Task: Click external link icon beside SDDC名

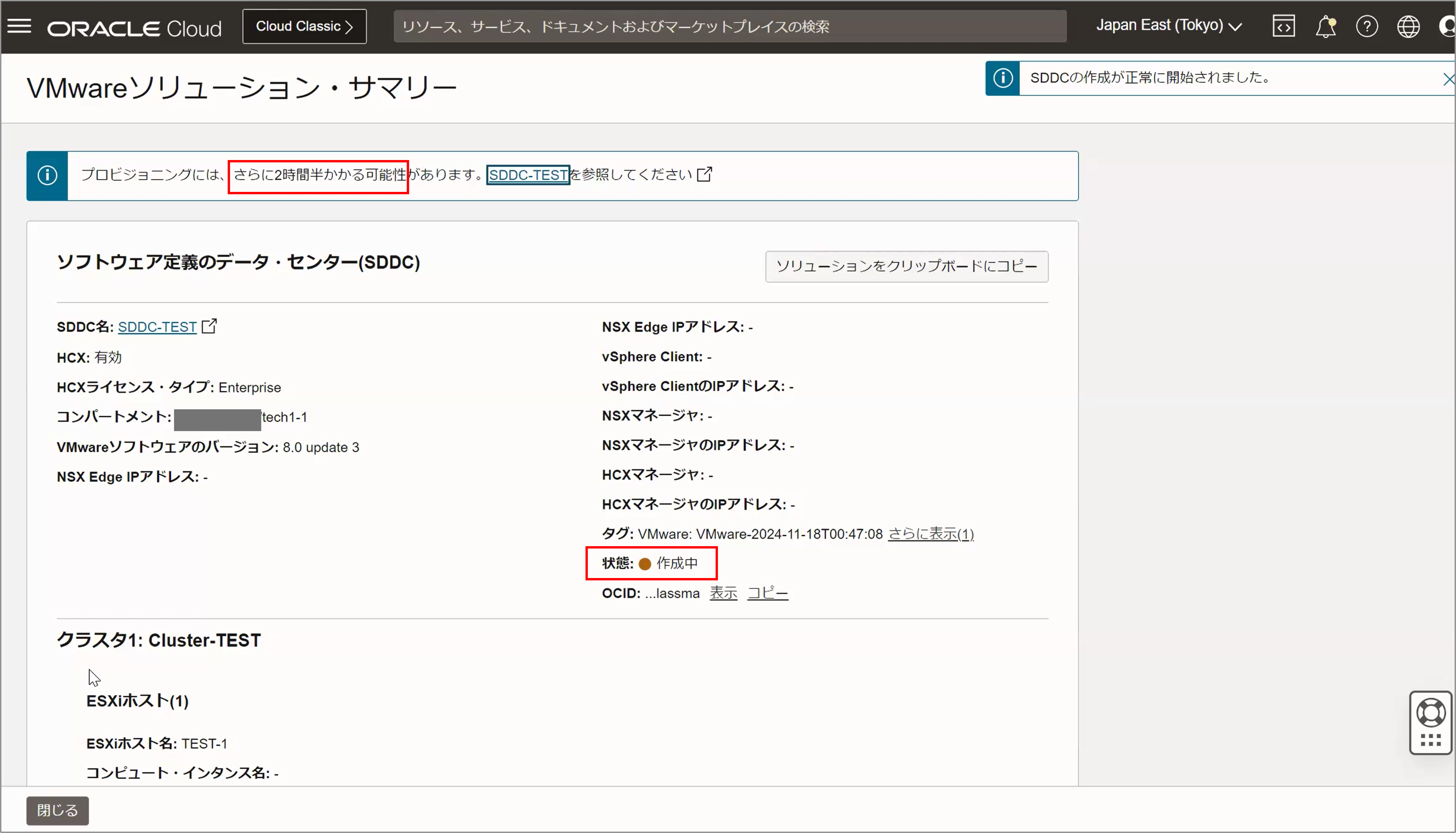Action: (x=209, y=325)
